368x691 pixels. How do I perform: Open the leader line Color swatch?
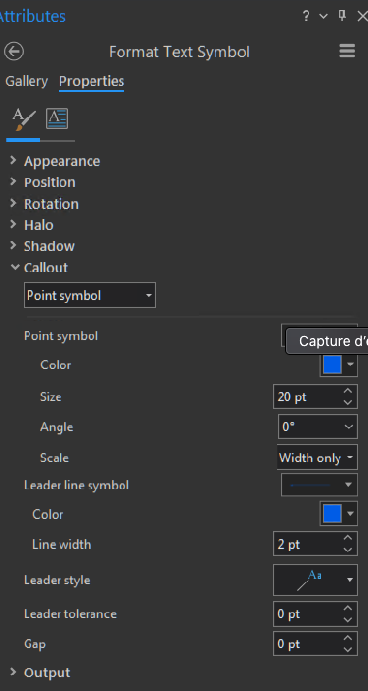point(338,513)
